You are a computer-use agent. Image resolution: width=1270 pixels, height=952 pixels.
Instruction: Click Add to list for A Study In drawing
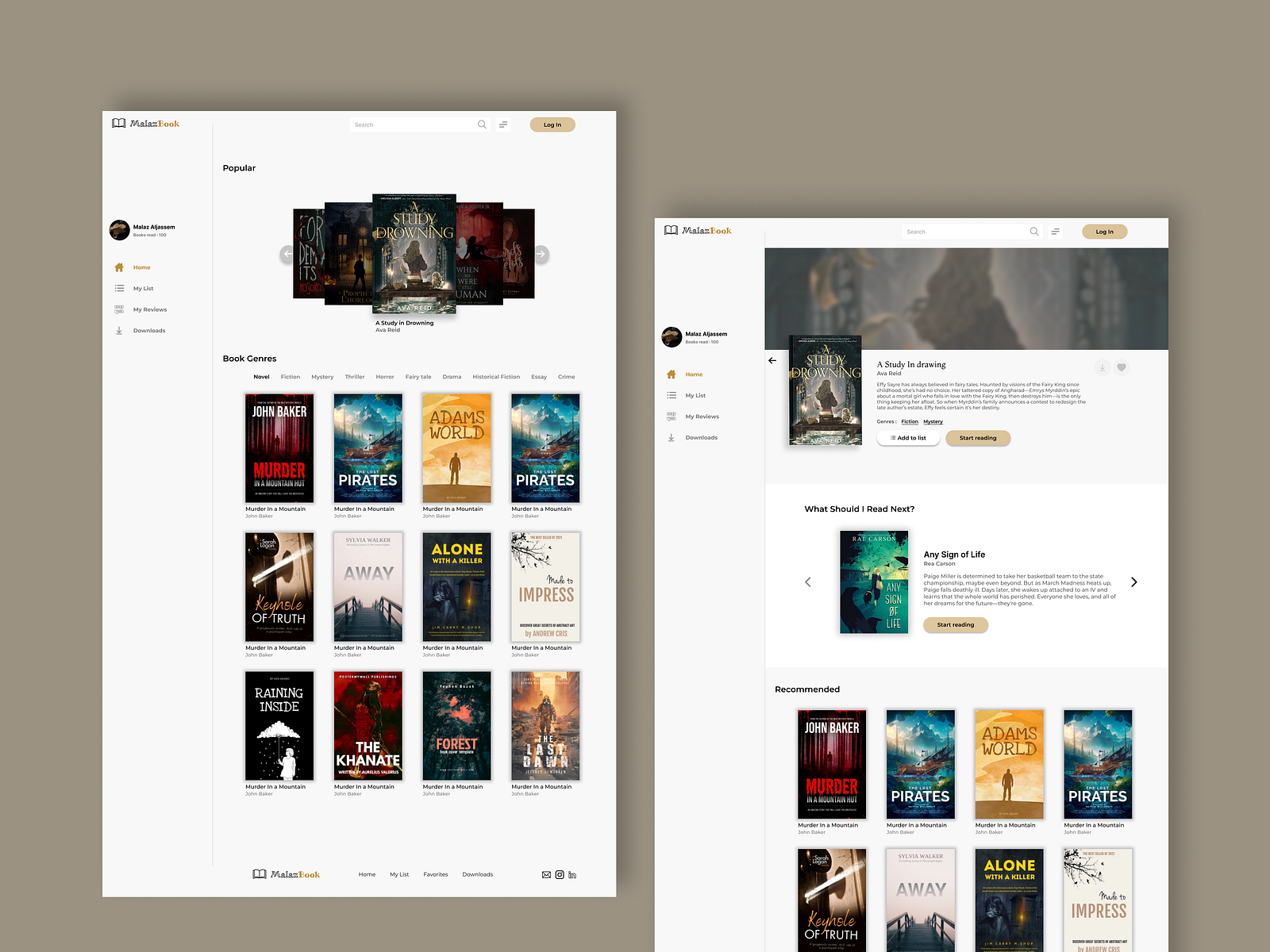tap(908, 438)
